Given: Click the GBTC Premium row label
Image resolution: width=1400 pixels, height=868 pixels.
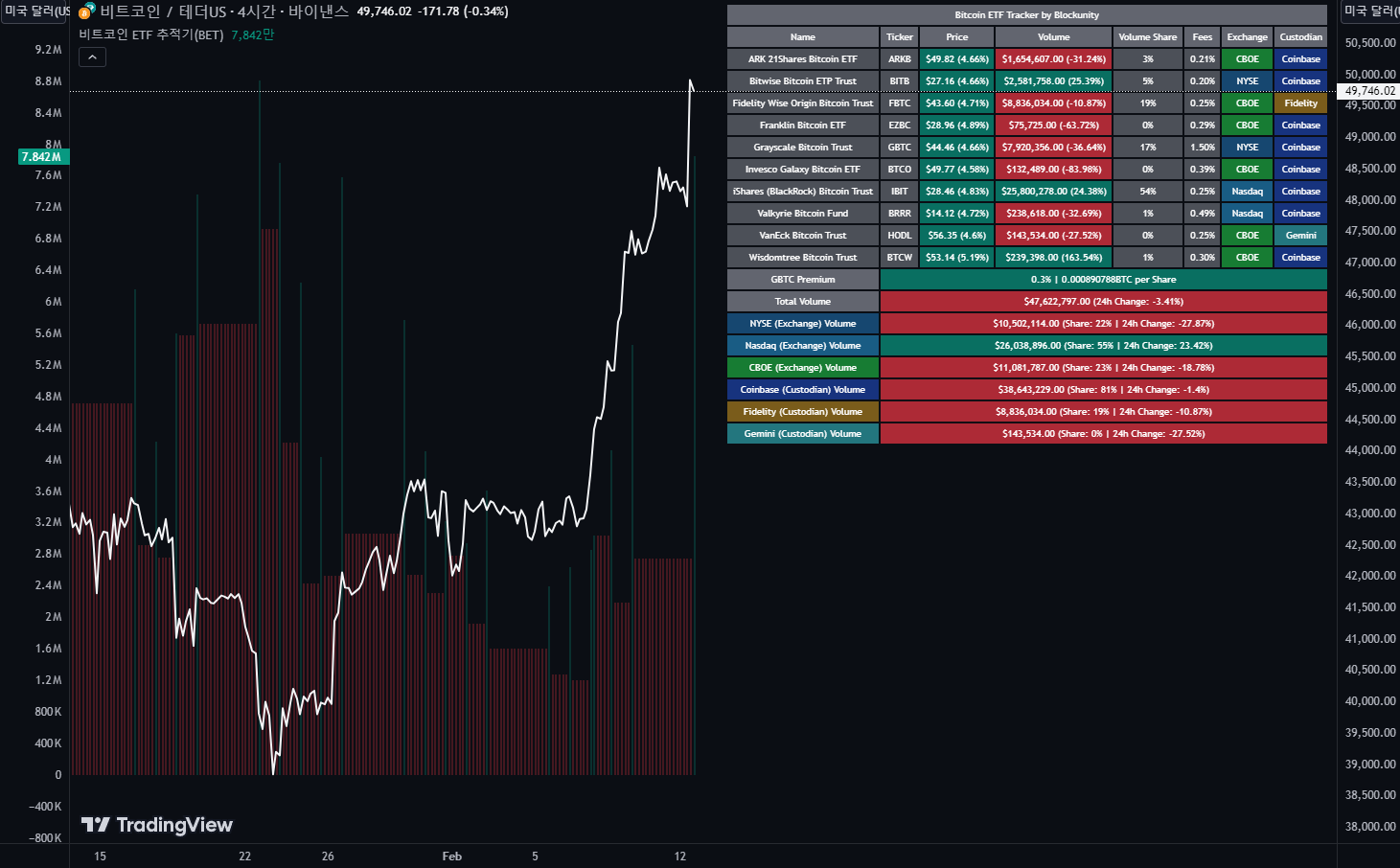Looking at the screenshot, I should point(803,280).
